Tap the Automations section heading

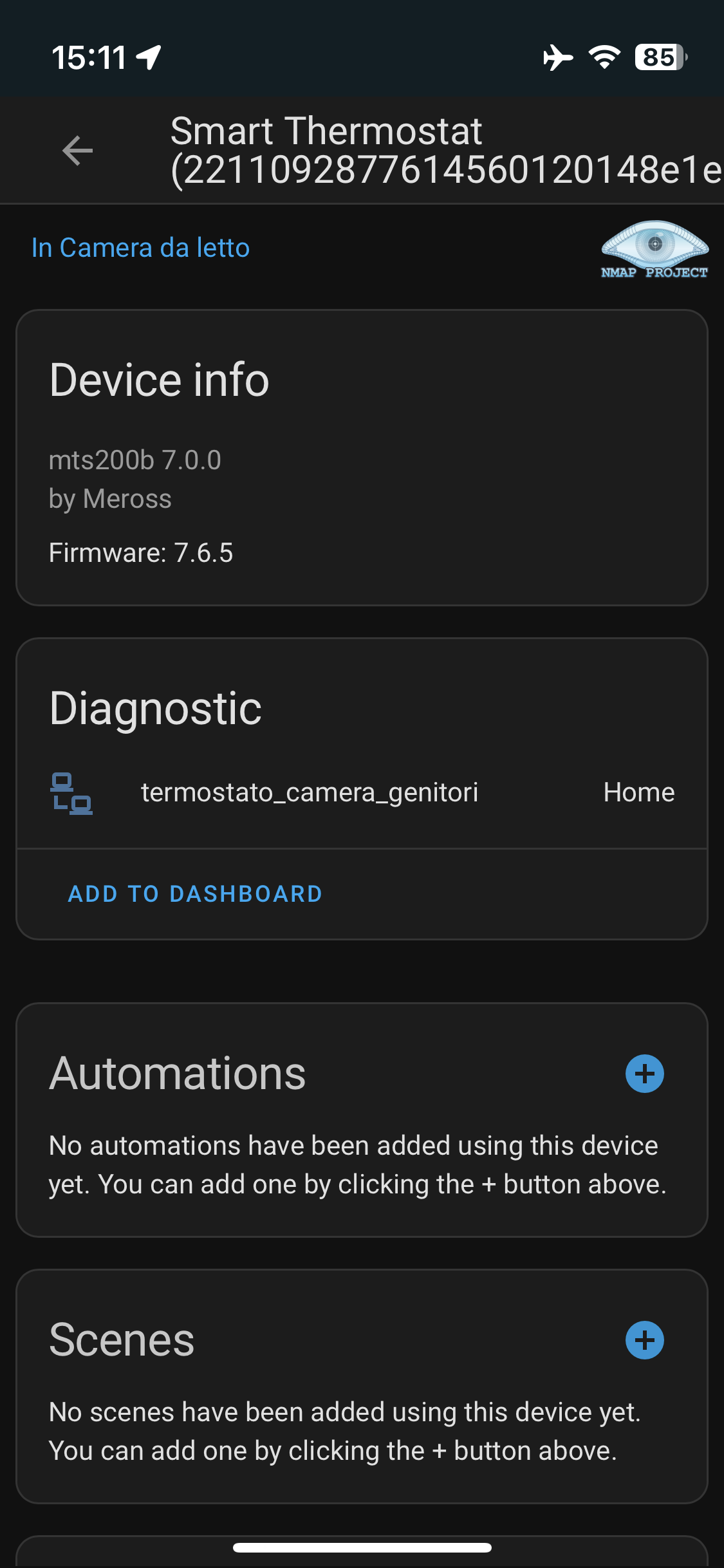[x=178, y=1071]
